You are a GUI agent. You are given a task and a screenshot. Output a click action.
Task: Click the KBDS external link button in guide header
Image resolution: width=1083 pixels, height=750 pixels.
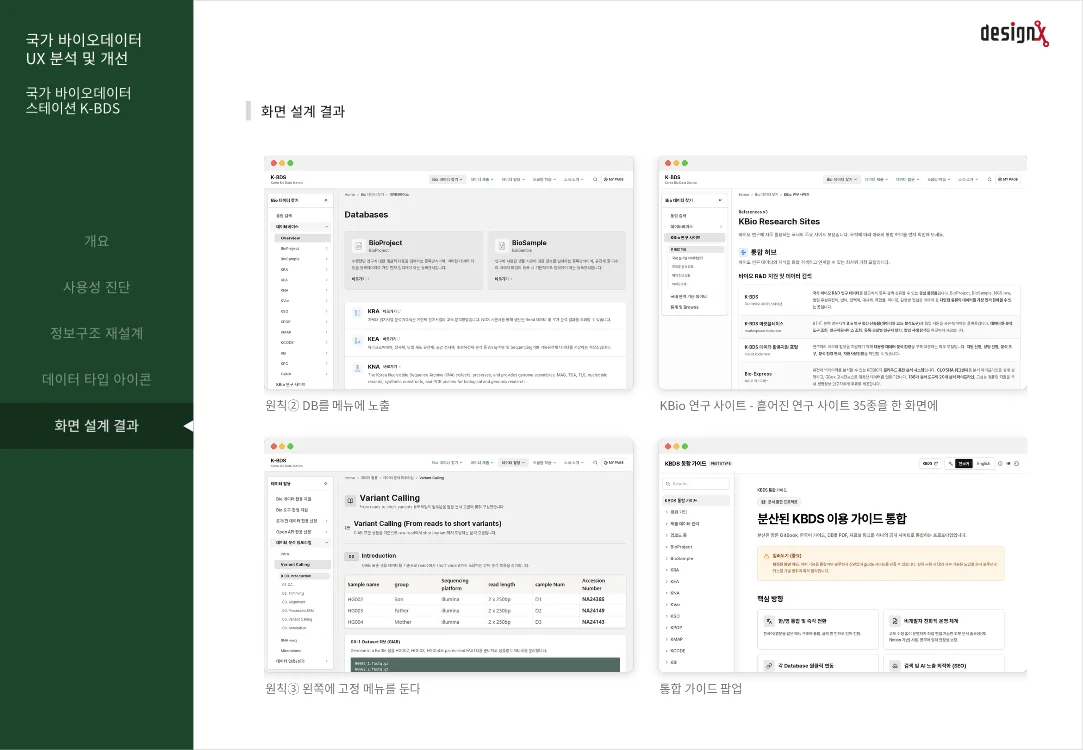pos(930,463)
